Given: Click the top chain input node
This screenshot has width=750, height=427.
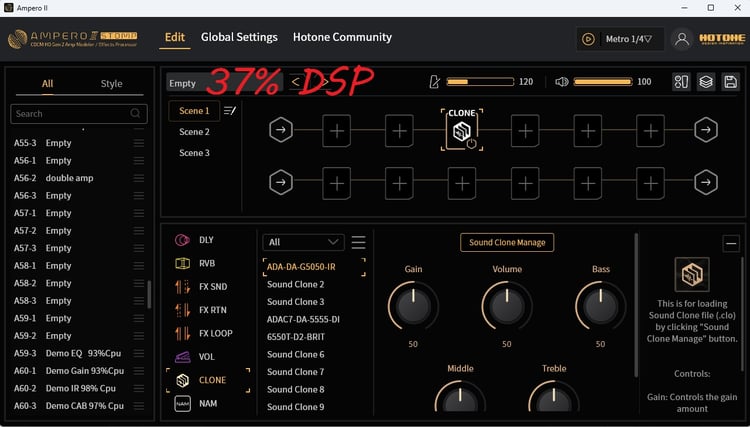Looking at the screenshot, I should [x=281, y=130].
